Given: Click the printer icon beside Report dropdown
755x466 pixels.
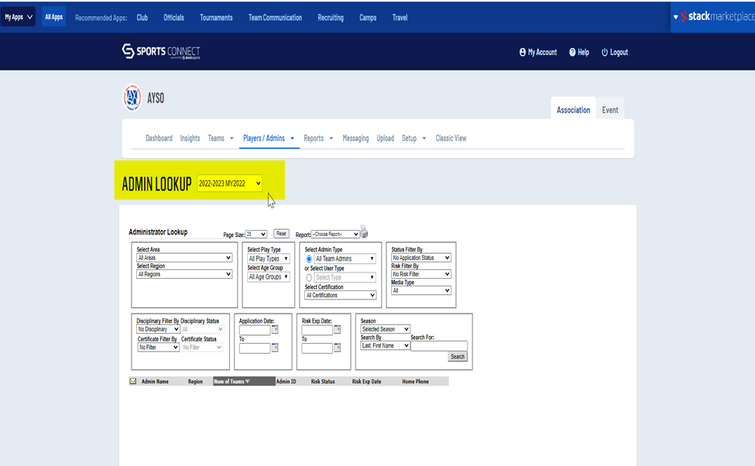Looking at the screenshot, I should point(364,232).
